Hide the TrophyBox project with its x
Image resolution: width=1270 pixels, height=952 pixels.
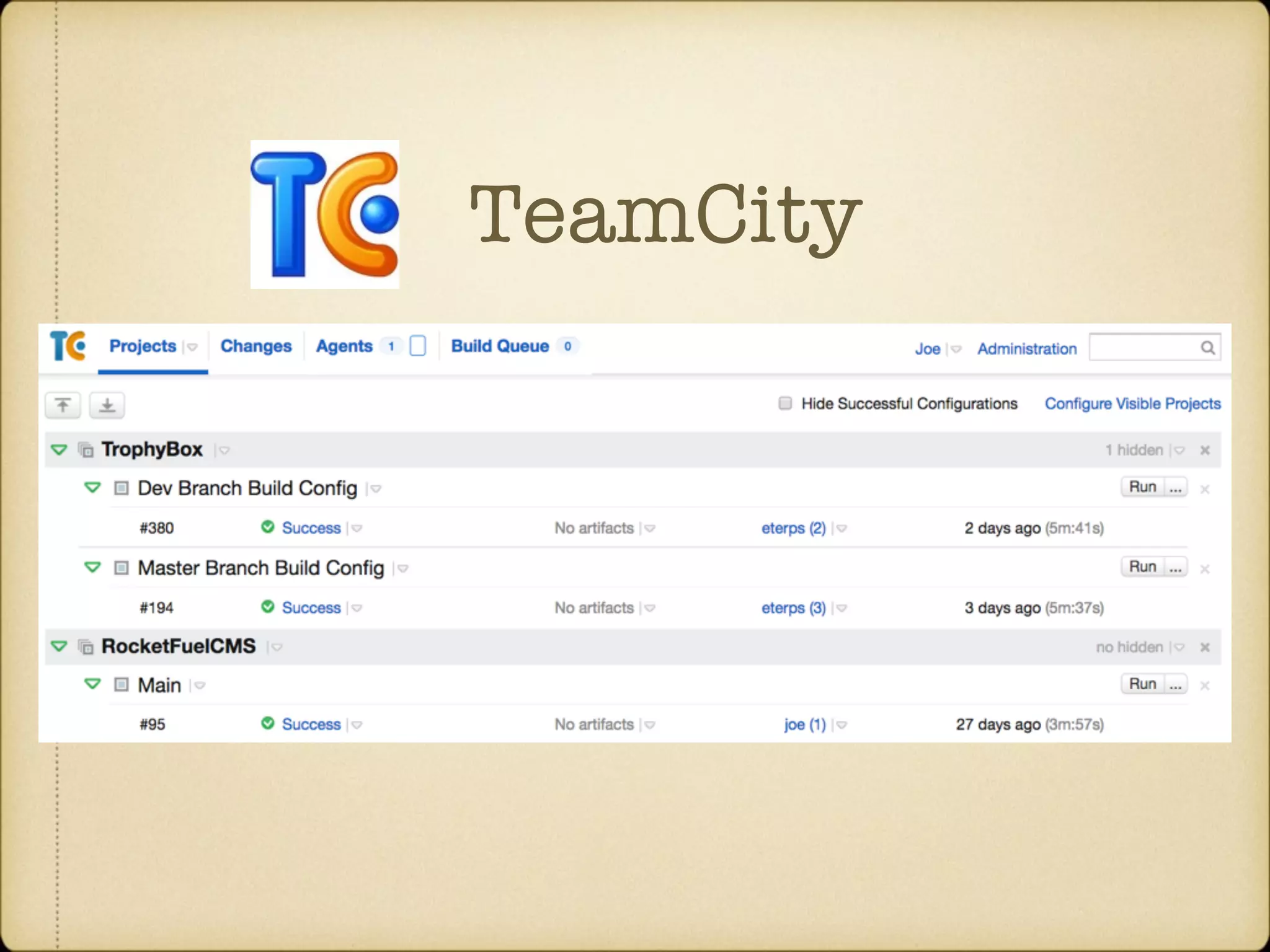[1205, 450]
